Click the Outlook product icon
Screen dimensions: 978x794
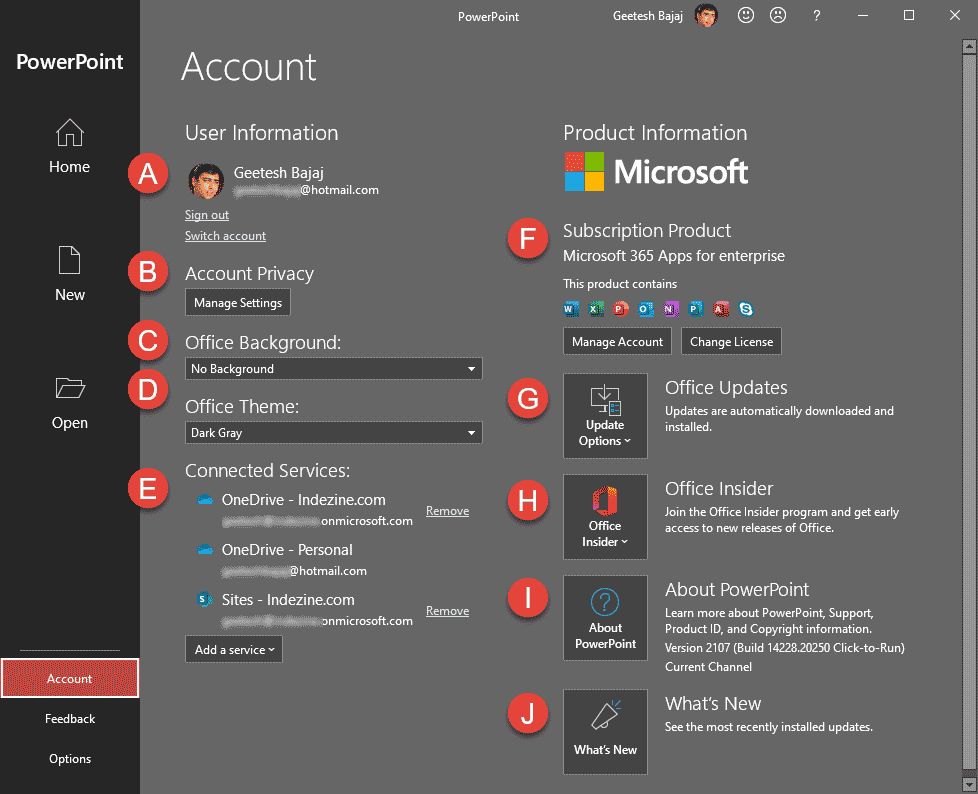(x=646, y=309)
